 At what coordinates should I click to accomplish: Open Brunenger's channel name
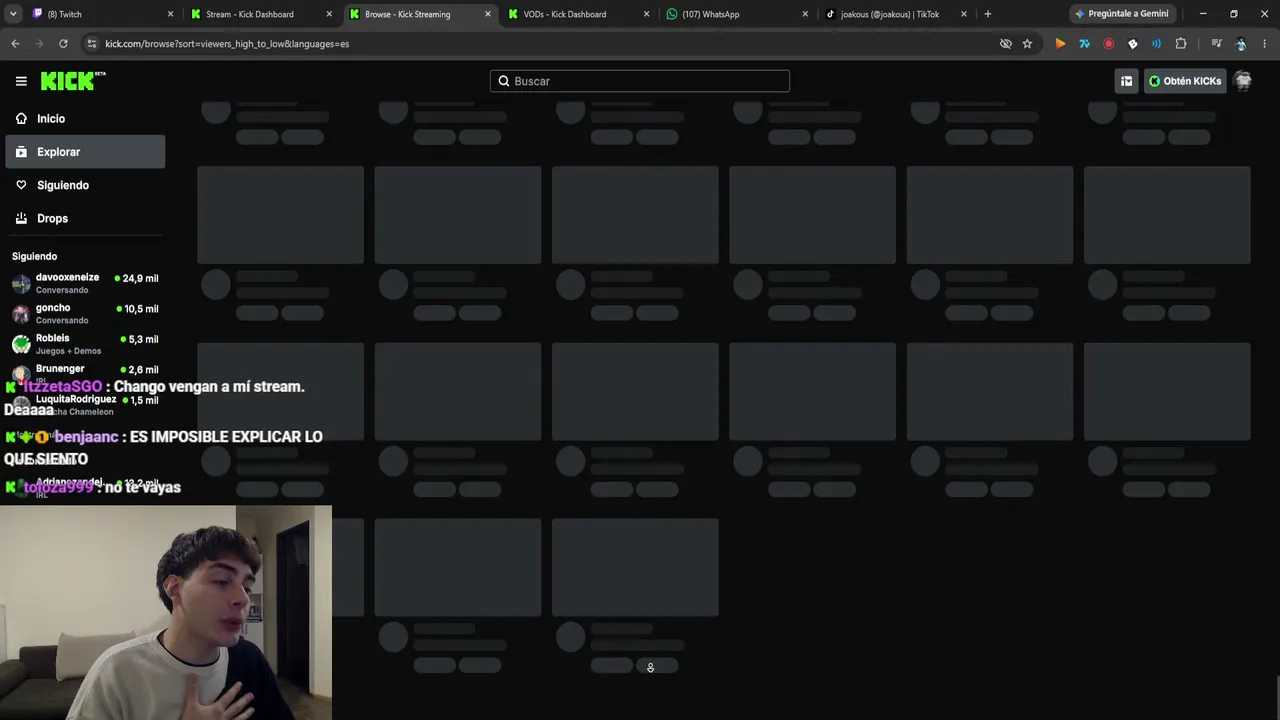(x=60, y=368)
